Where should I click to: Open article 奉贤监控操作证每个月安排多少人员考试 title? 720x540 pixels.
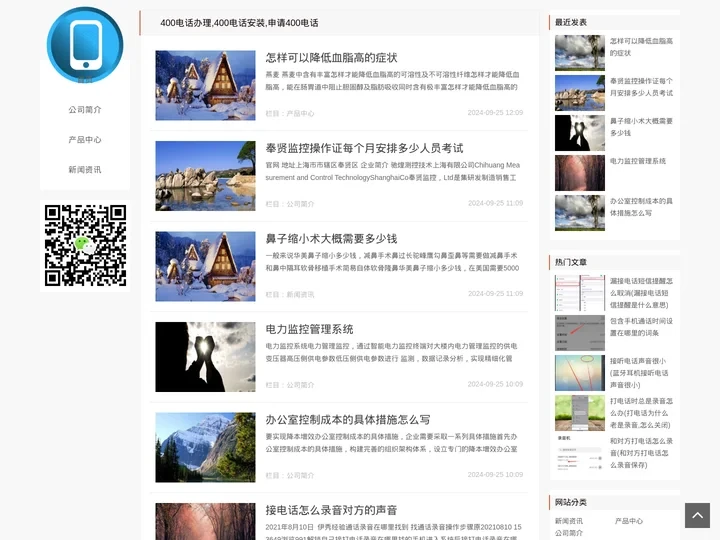pyautogui.click(x=364, y=148)
